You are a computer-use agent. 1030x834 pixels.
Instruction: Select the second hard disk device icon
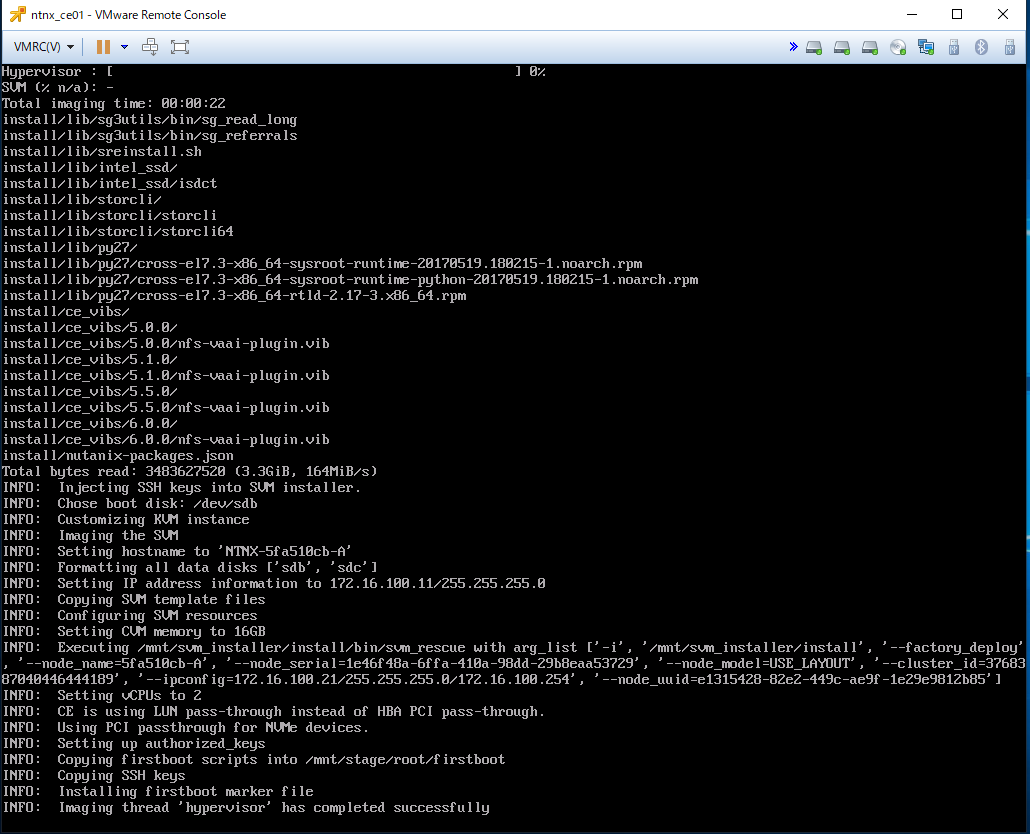[842, 47]
